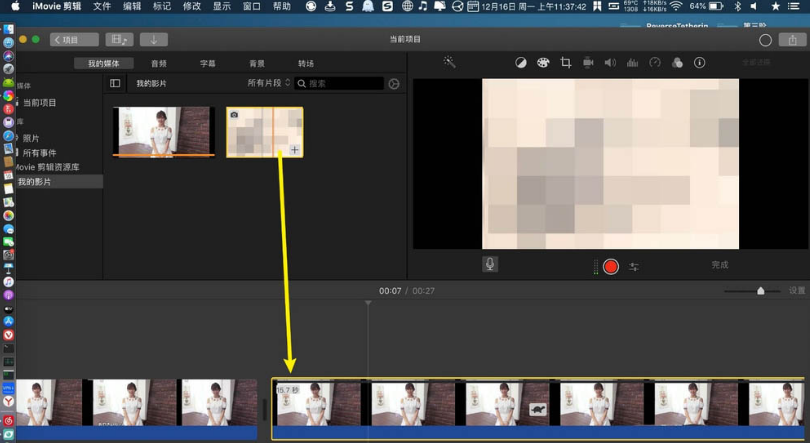Click the import media down-arrow button
This screenshot has height=443, width=810.
click(x=153, y=40)
